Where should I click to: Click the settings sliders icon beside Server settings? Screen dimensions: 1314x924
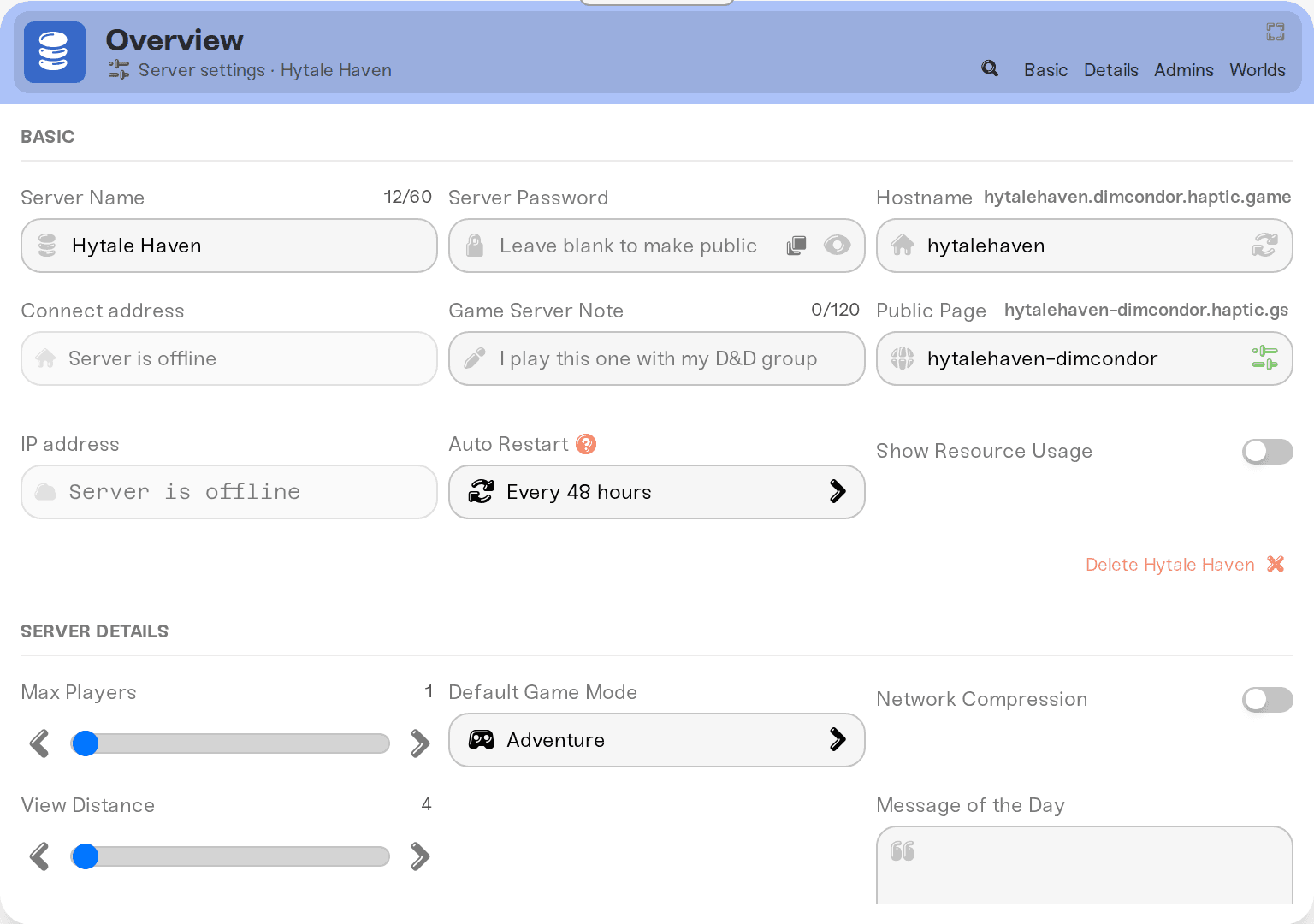pyautogui.click(x=119, y=70)
